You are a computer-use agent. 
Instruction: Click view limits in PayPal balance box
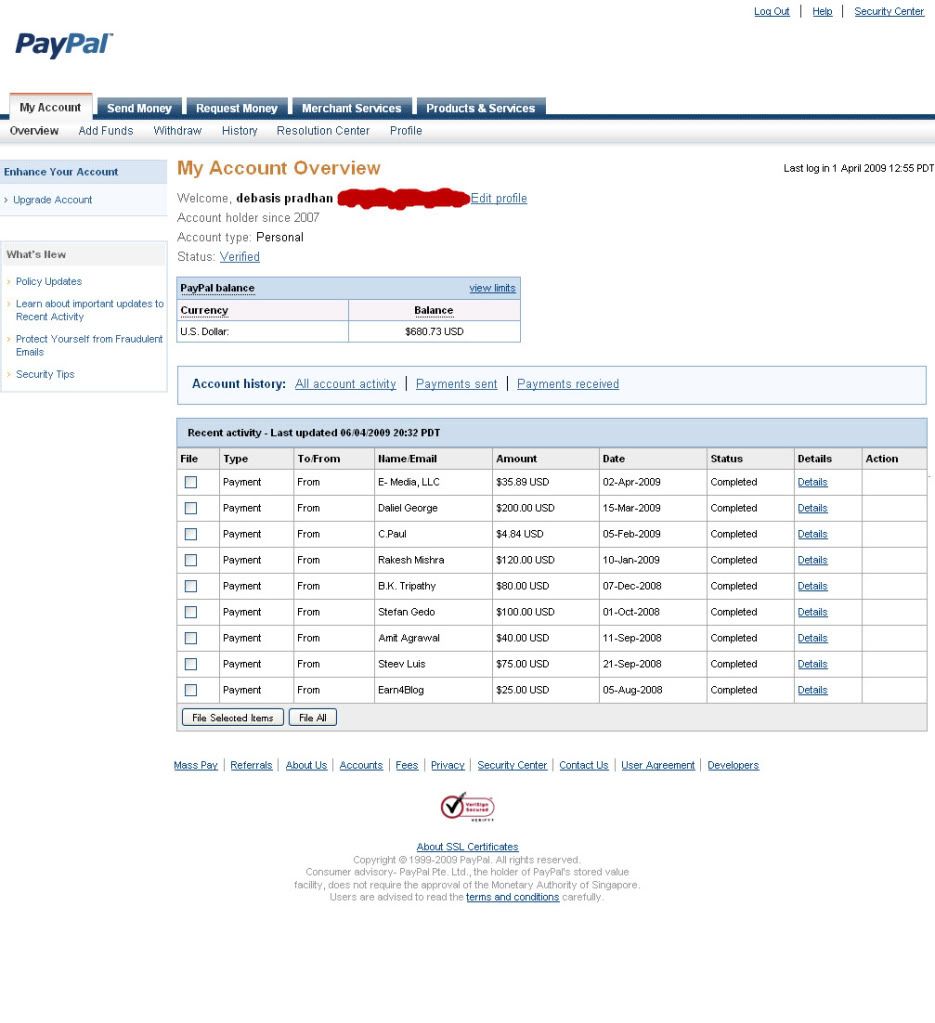coord(492,288)
